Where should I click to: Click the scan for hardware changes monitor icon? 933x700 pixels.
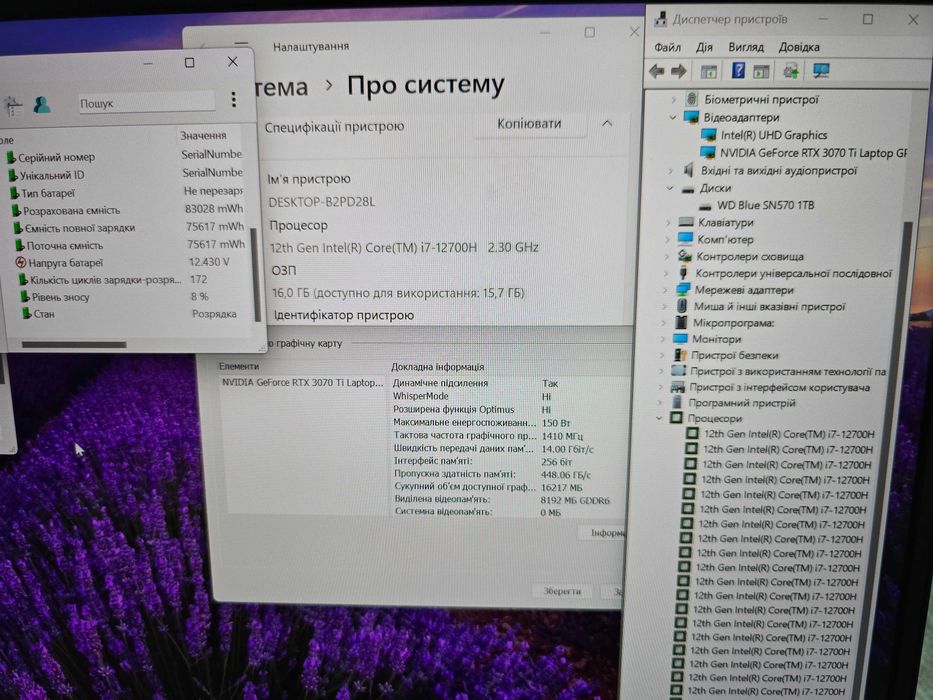pos(822,71)
